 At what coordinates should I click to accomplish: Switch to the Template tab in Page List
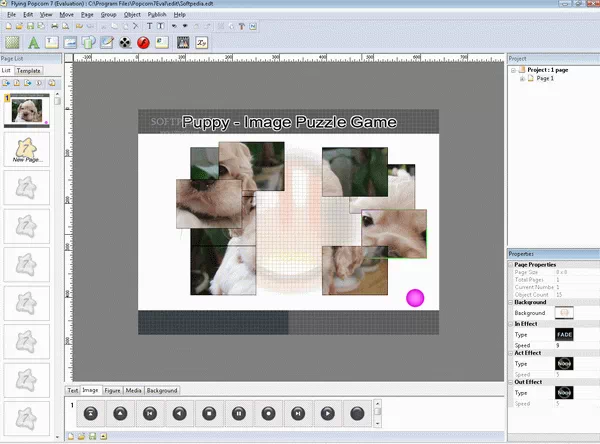click(x=28, y=71)
